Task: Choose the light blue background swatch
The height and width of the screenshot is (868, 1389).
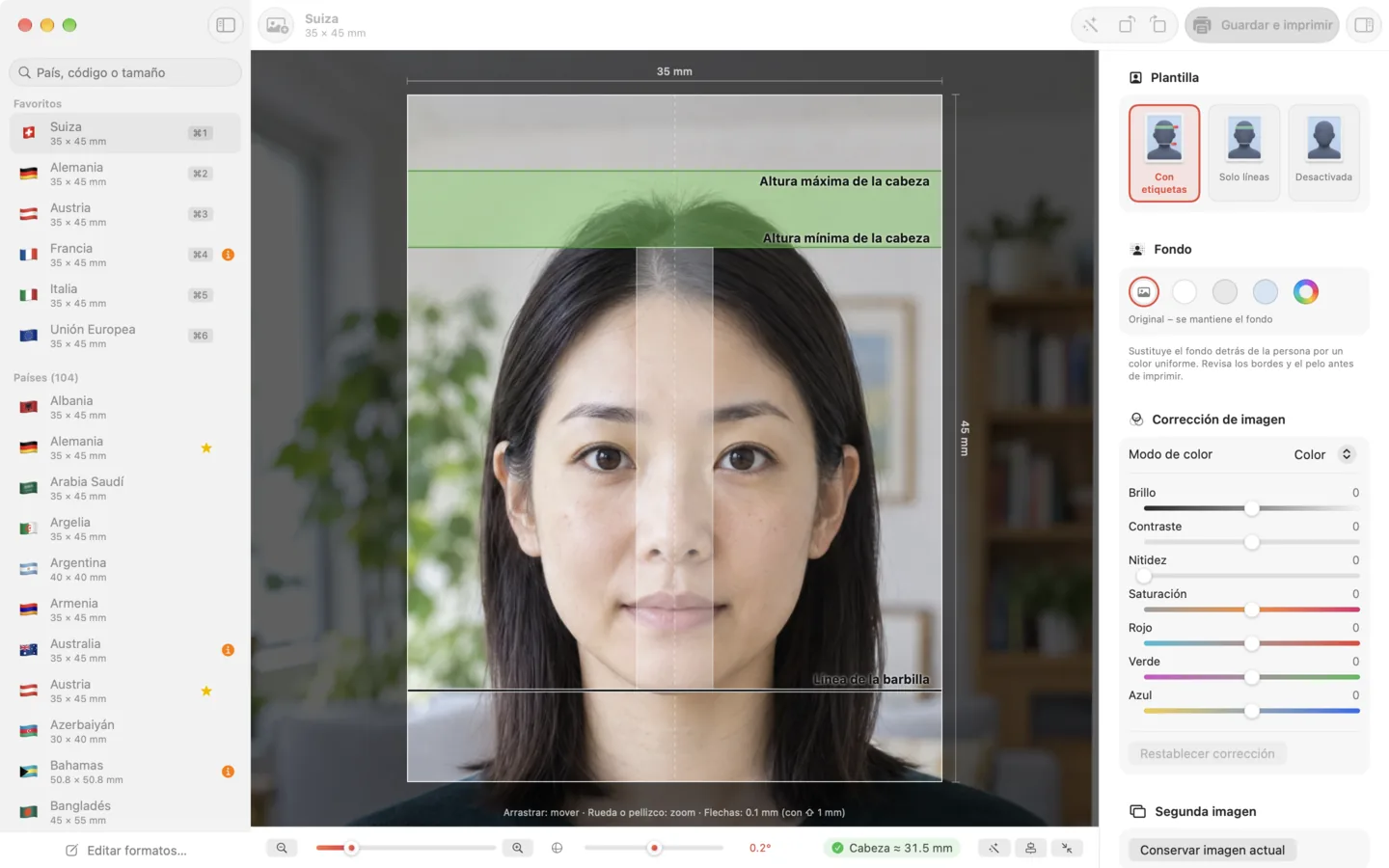Action: coord(1265,291)
